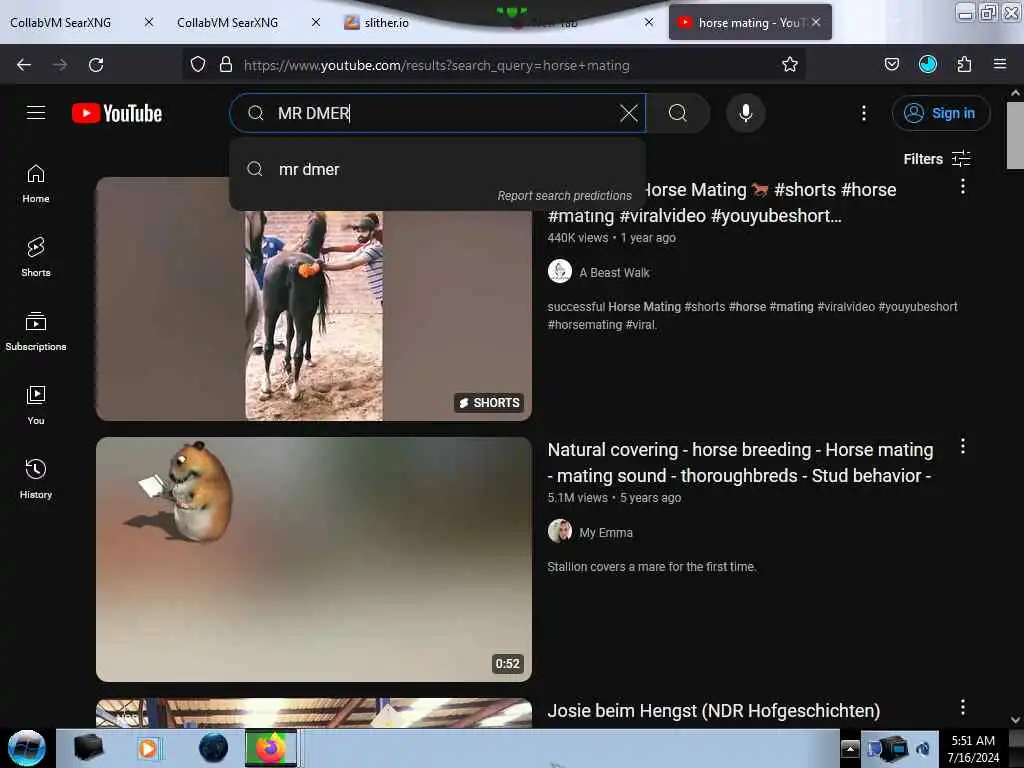
Task: Open more options for Natural covering video
Action: pos(963,447)
